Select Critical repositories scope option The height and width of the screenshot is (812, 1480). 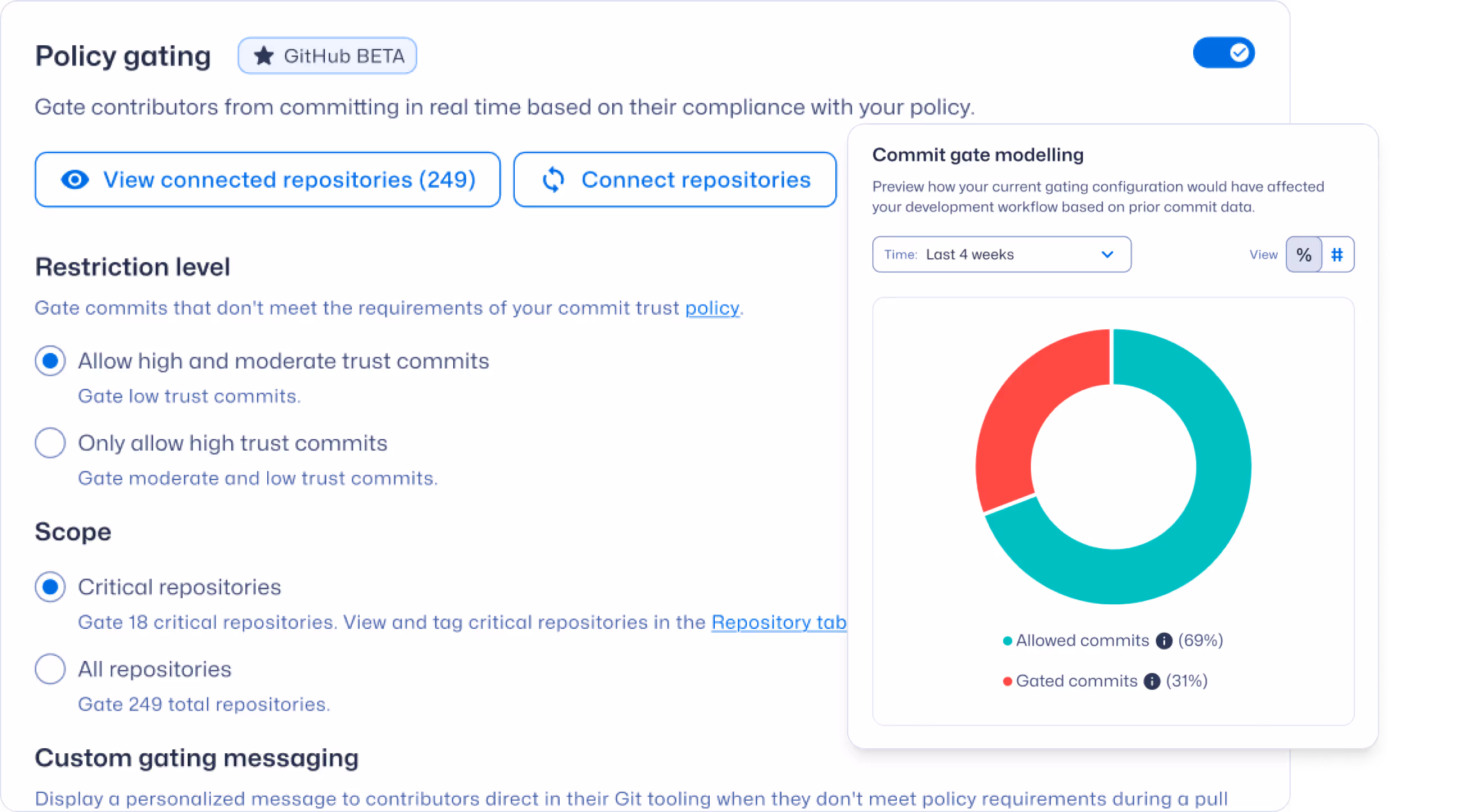[x=50, y=587]
